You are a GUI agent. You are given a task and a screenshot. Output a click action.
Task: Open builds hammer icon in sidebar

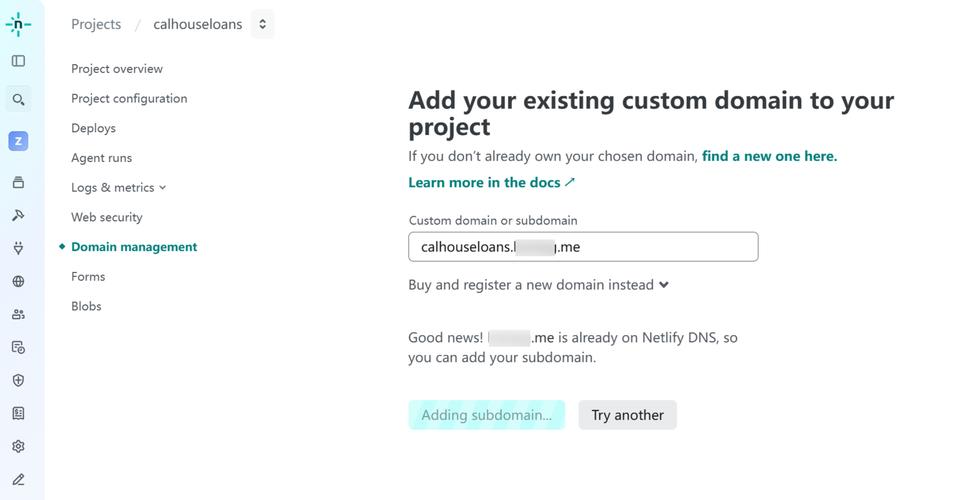[18, 215]
